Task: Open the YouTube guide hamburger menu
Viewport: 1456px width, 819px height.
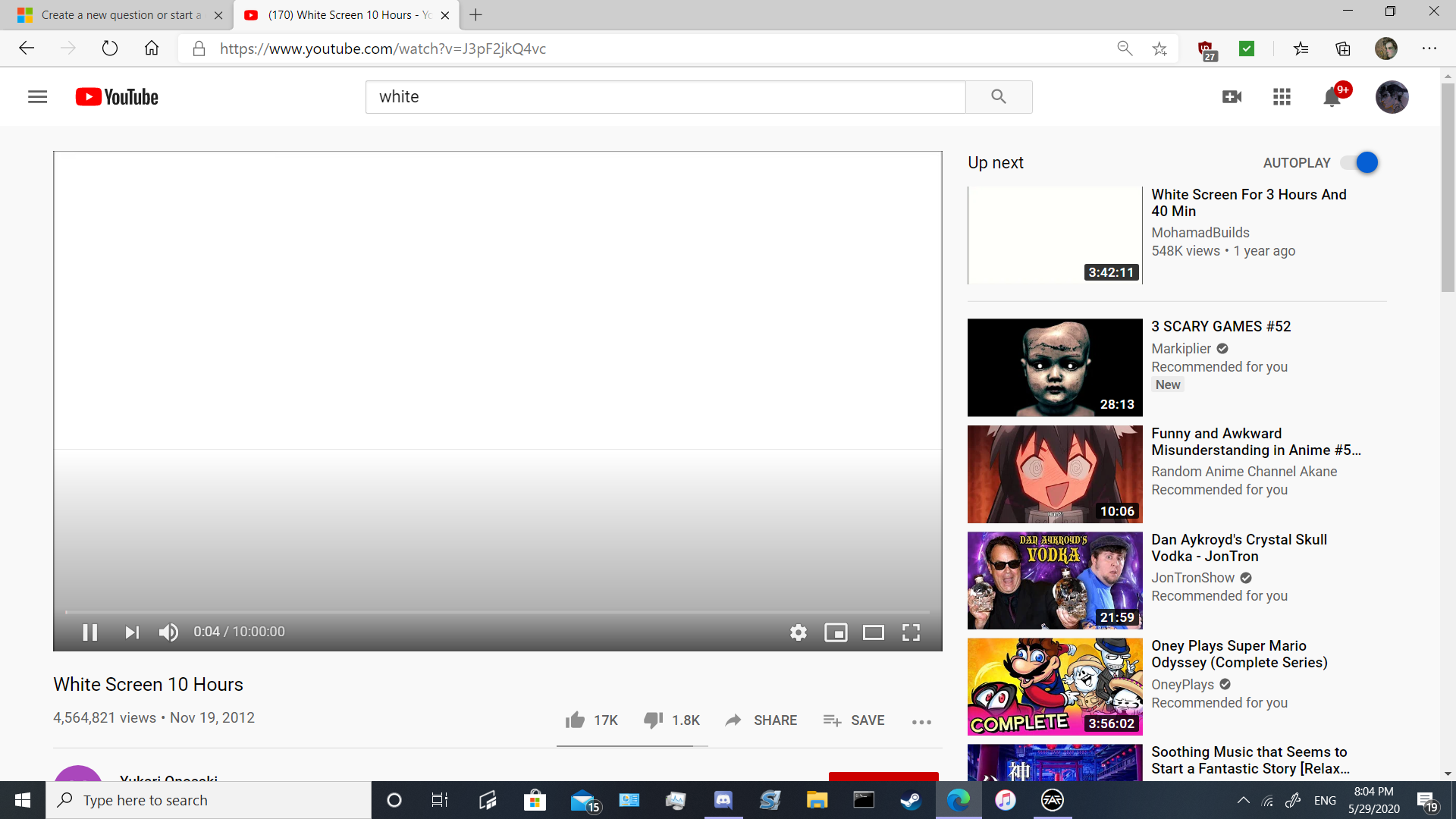Action: (x=37, y=97)
